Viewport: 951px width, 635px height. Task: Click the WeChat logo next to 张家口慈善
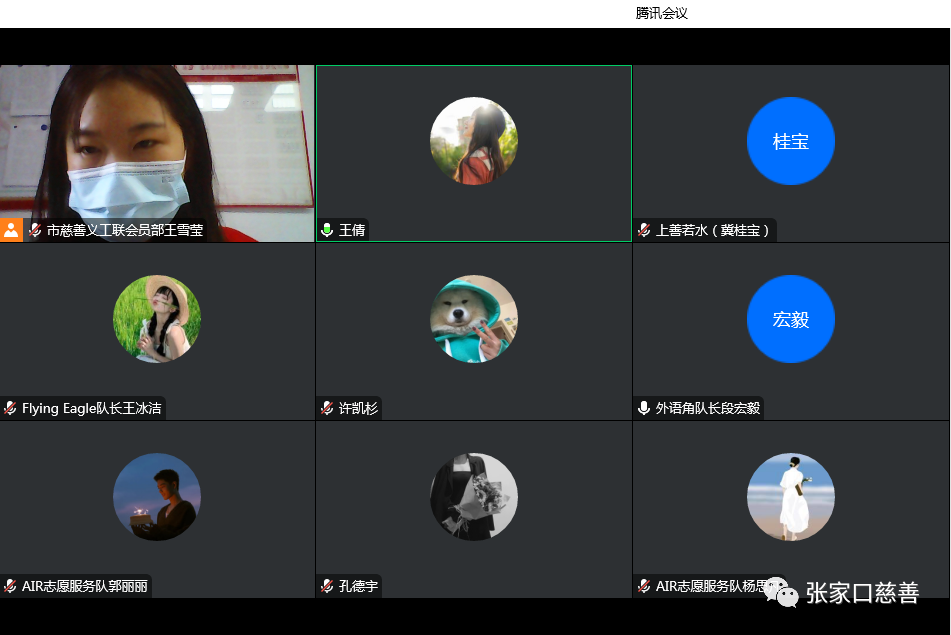(x=782, y=592)
